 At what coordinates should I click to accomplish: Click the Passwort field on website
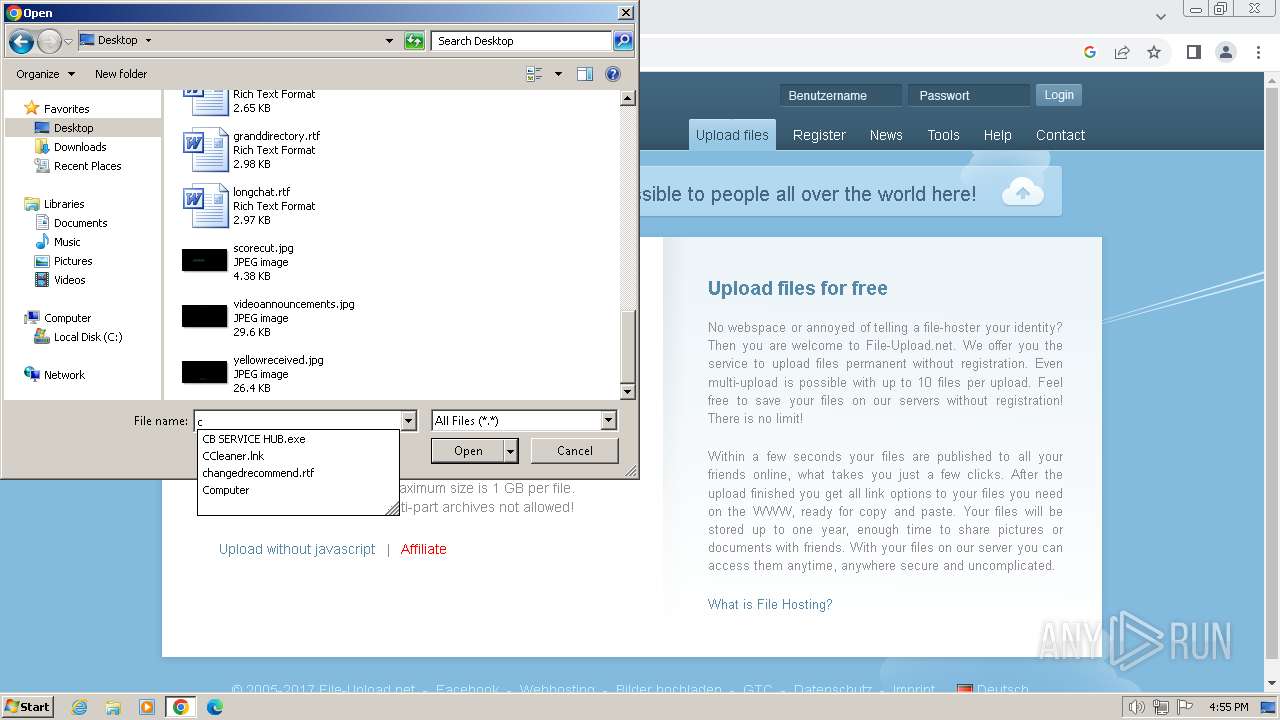pyautogui.click(x=969, y=96)
